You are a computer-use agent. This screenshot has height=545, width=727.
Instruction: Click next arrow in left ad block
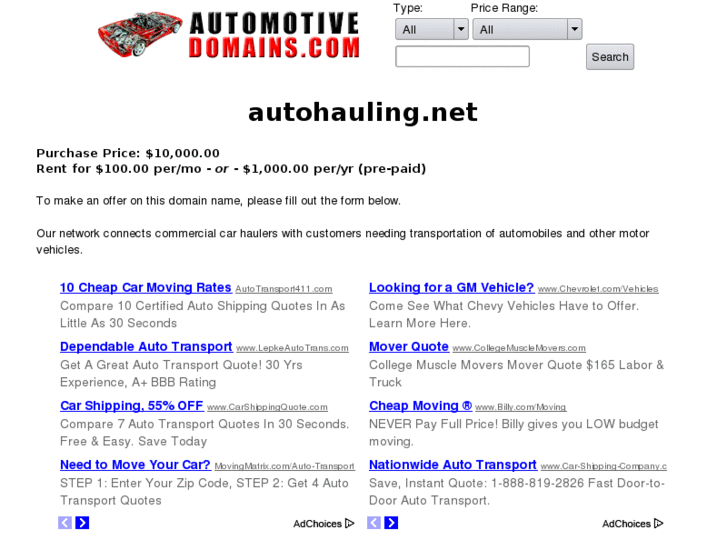pyautogui.click(x=82, y=523)
